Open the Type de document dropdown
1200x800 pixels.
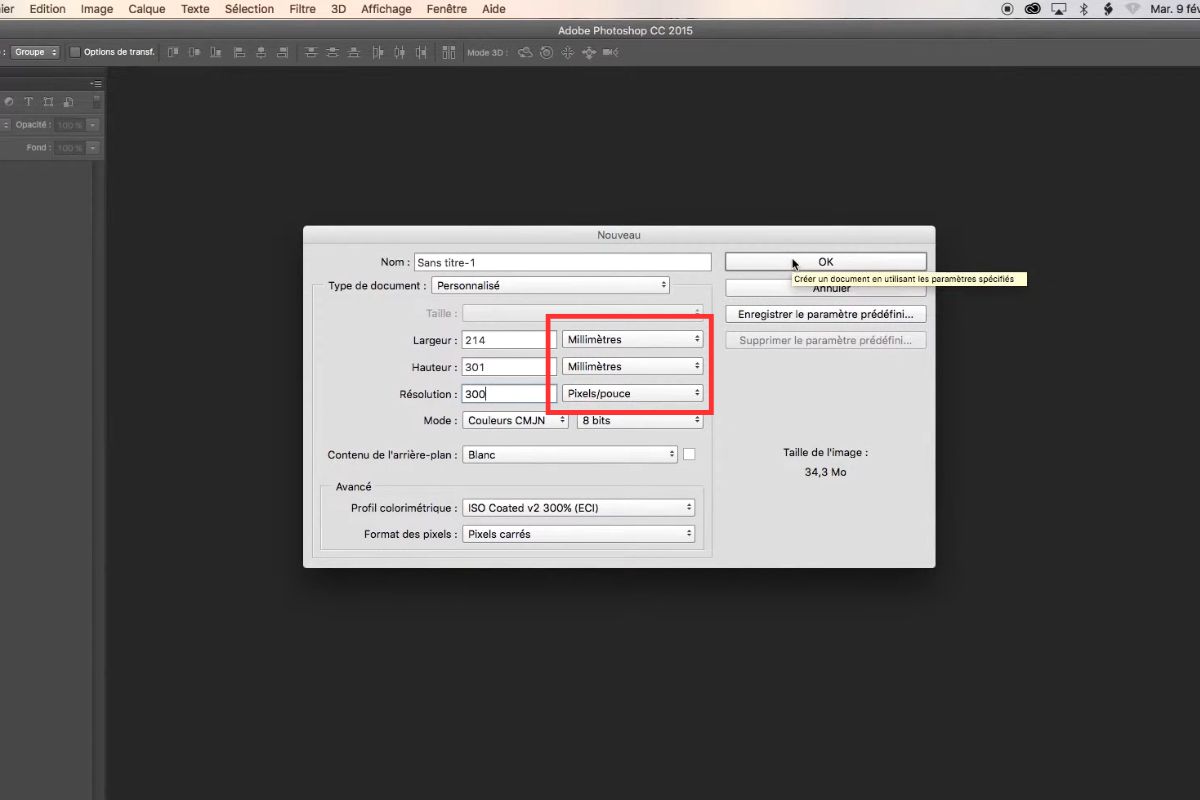tap(551, 286)
